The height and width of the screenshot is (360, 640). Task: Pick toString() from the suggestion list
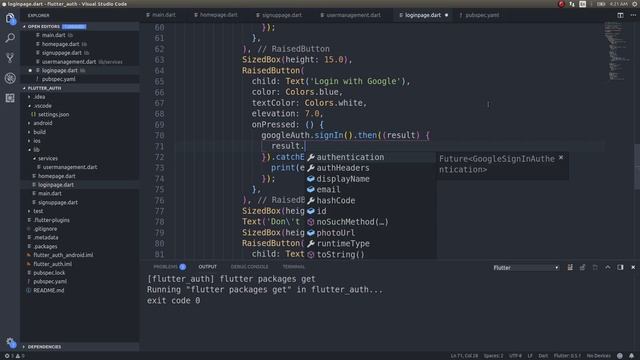tap(371, 254)
